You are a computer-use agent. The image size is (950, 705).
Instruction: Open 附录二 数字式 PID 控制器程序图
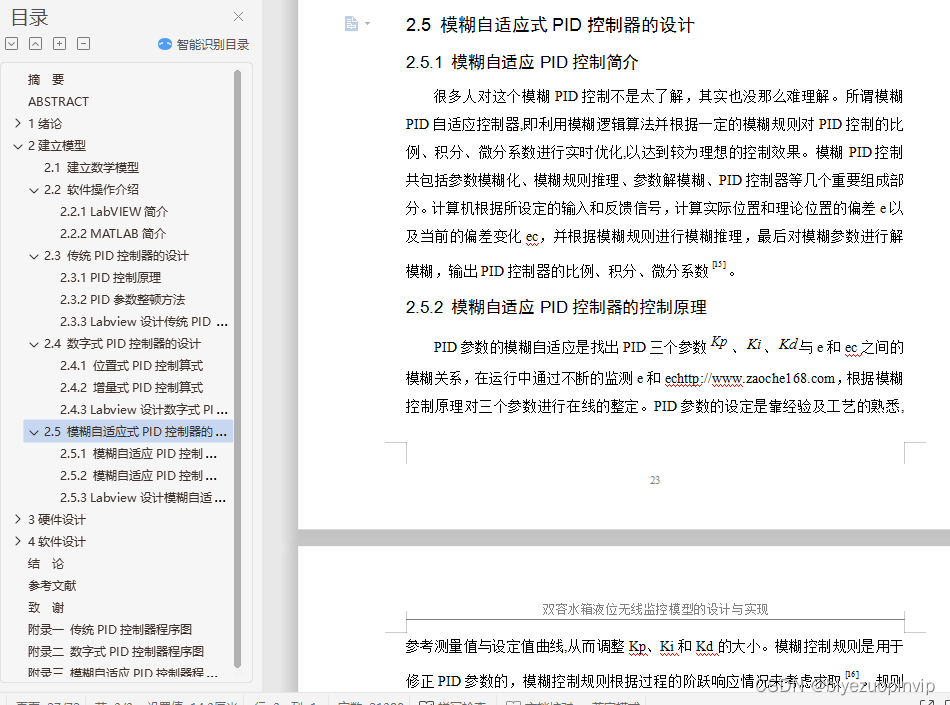click(x=116, y=651)
